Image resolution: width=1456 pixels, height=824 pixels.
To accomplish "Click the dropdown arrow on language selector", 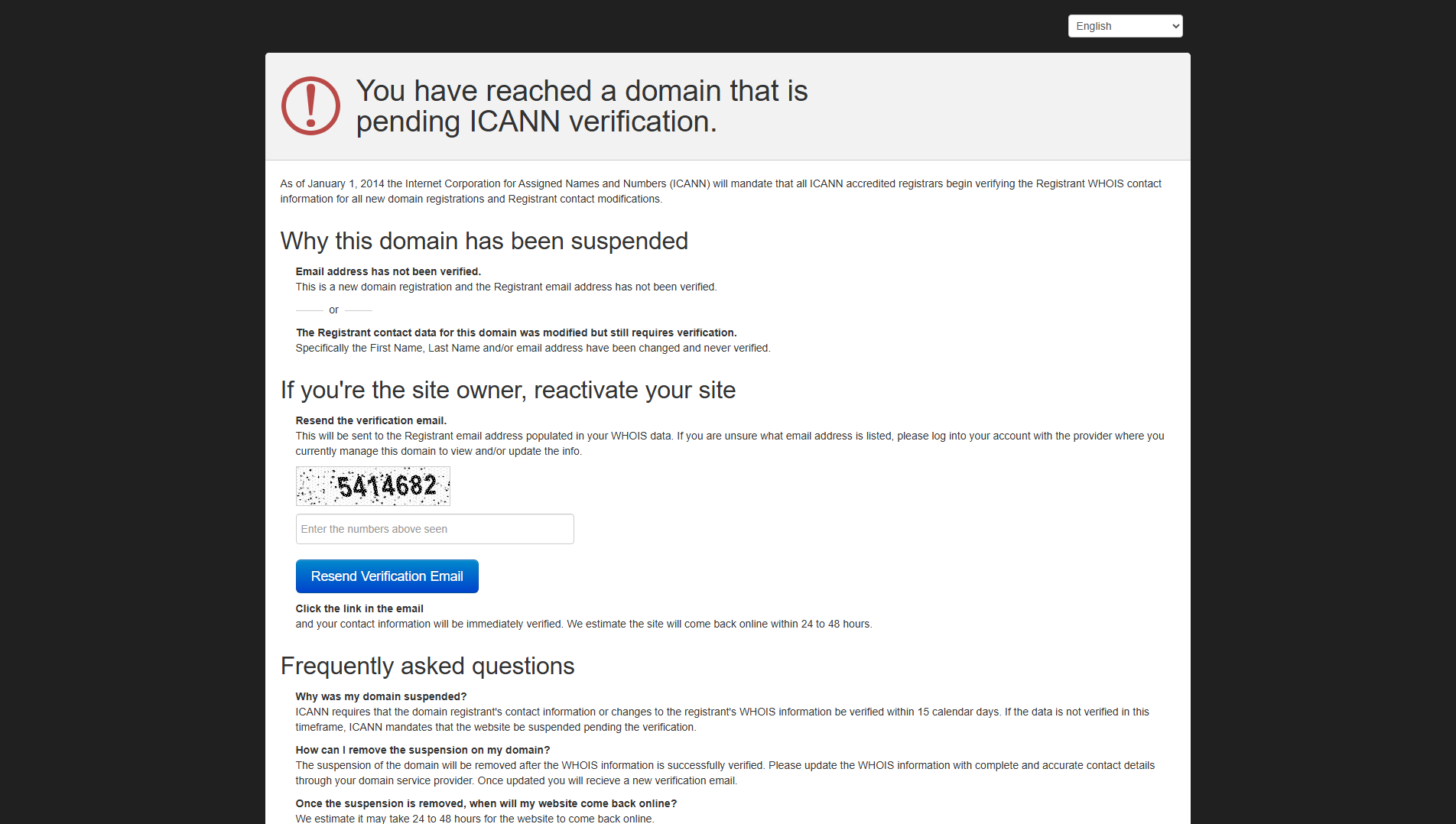I will point(1175,26).
